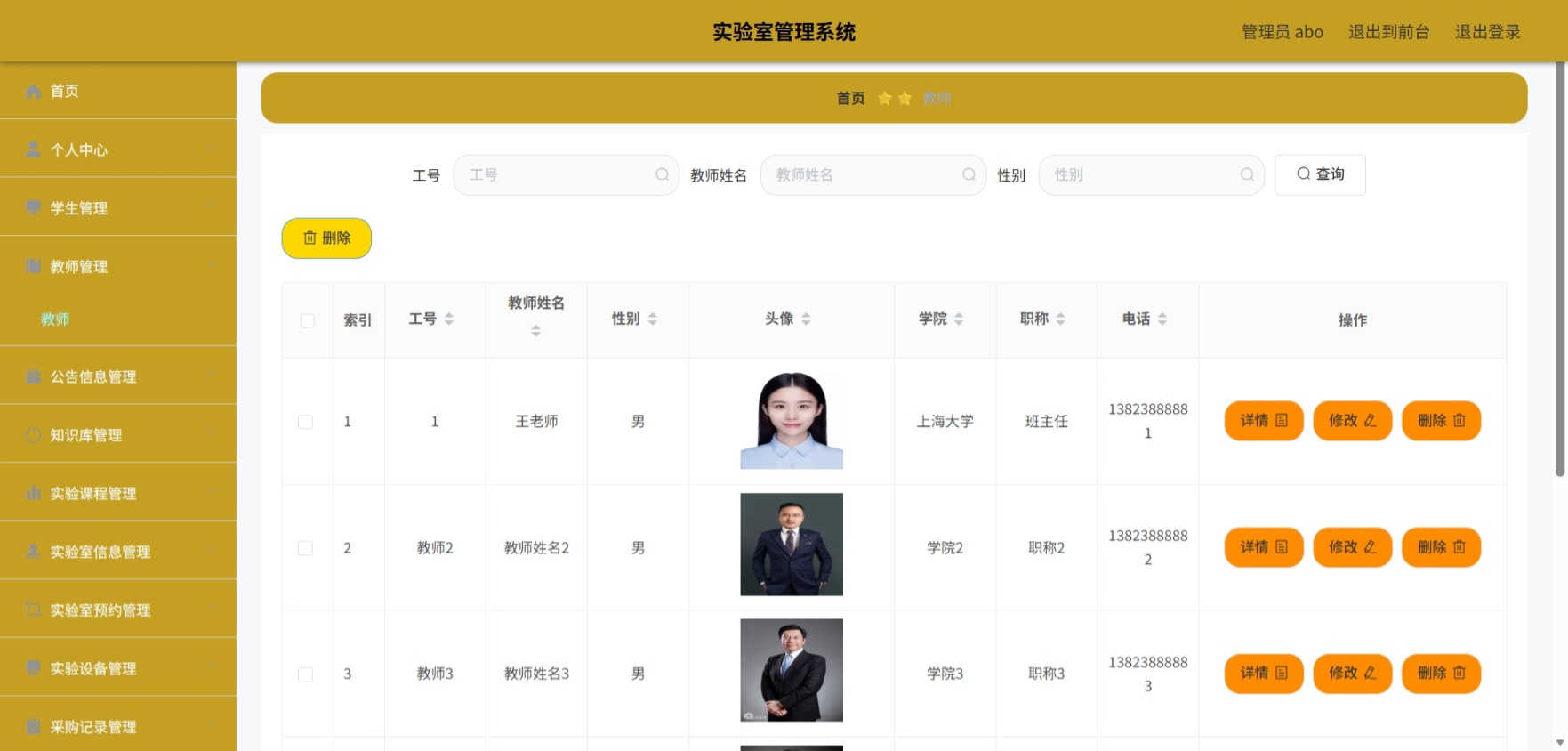Expand the 知识库管理 menu chevron

point(212,433)
